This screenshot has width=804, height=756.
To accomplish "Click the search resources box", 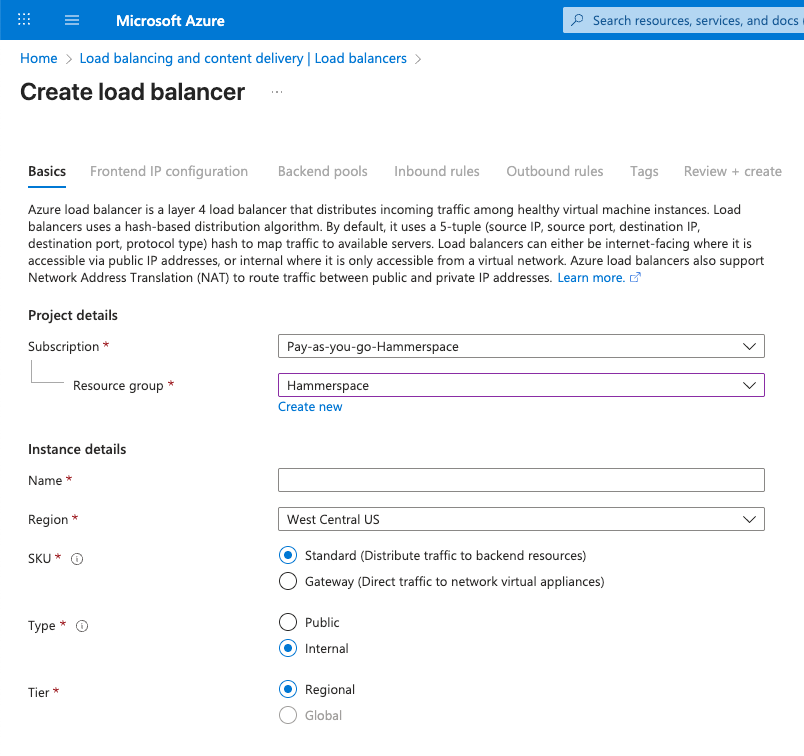I will tap(683, 20).
